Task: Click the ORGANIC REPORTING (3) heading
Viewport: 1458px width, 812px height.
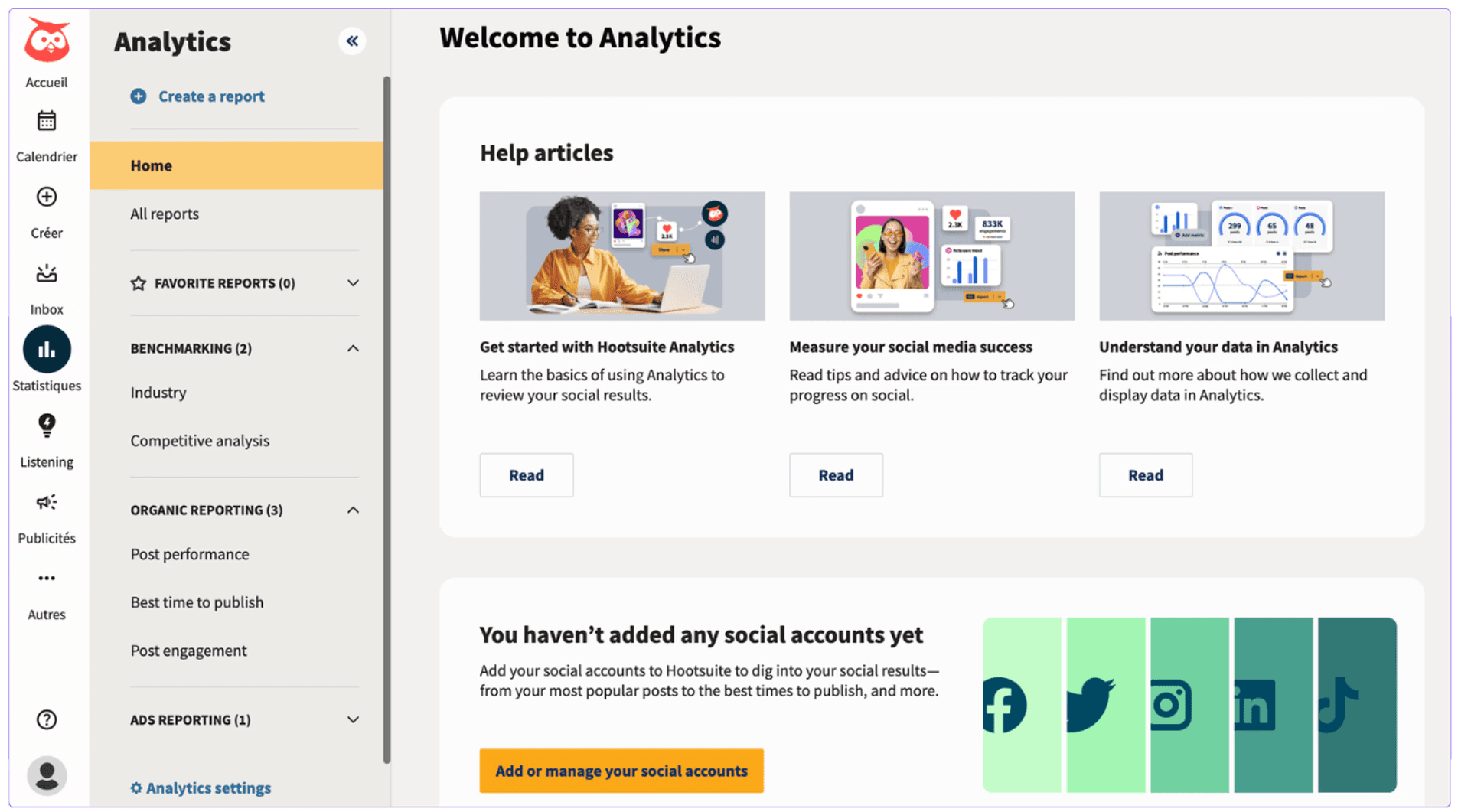Action: [207, 510]
